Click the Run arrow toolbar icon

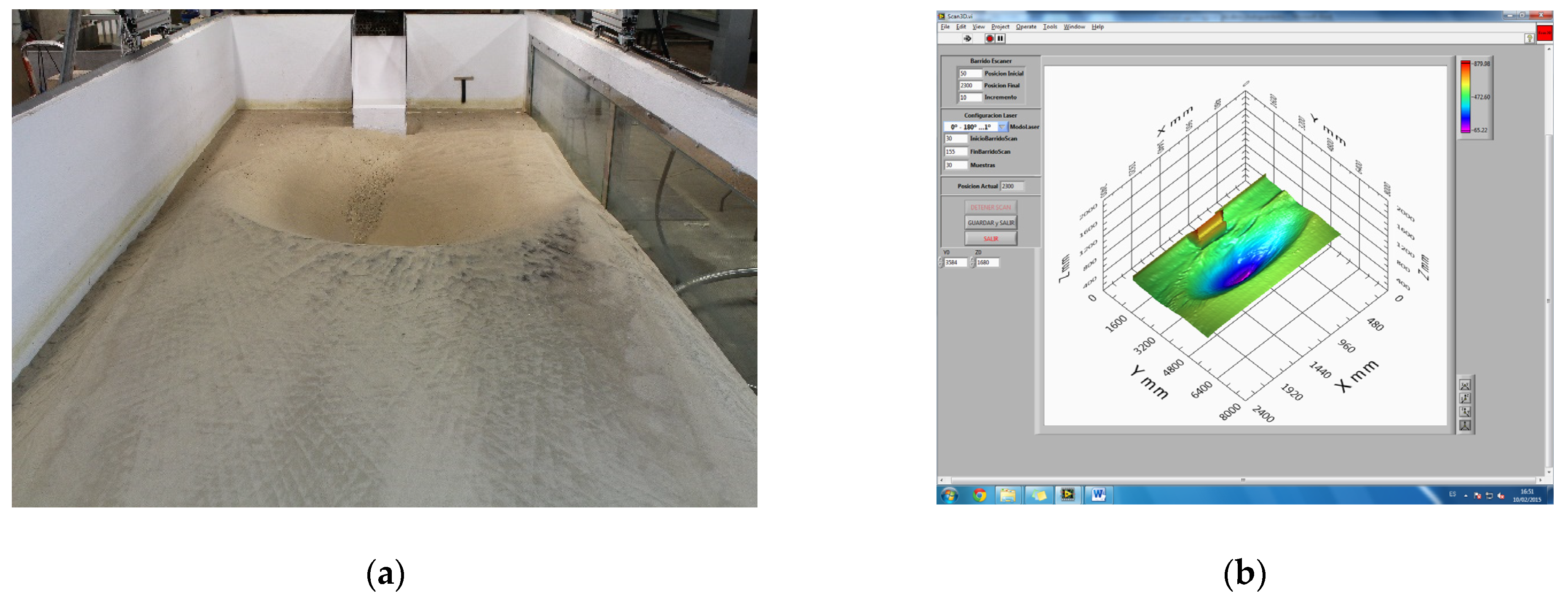(x=967, y=38)
